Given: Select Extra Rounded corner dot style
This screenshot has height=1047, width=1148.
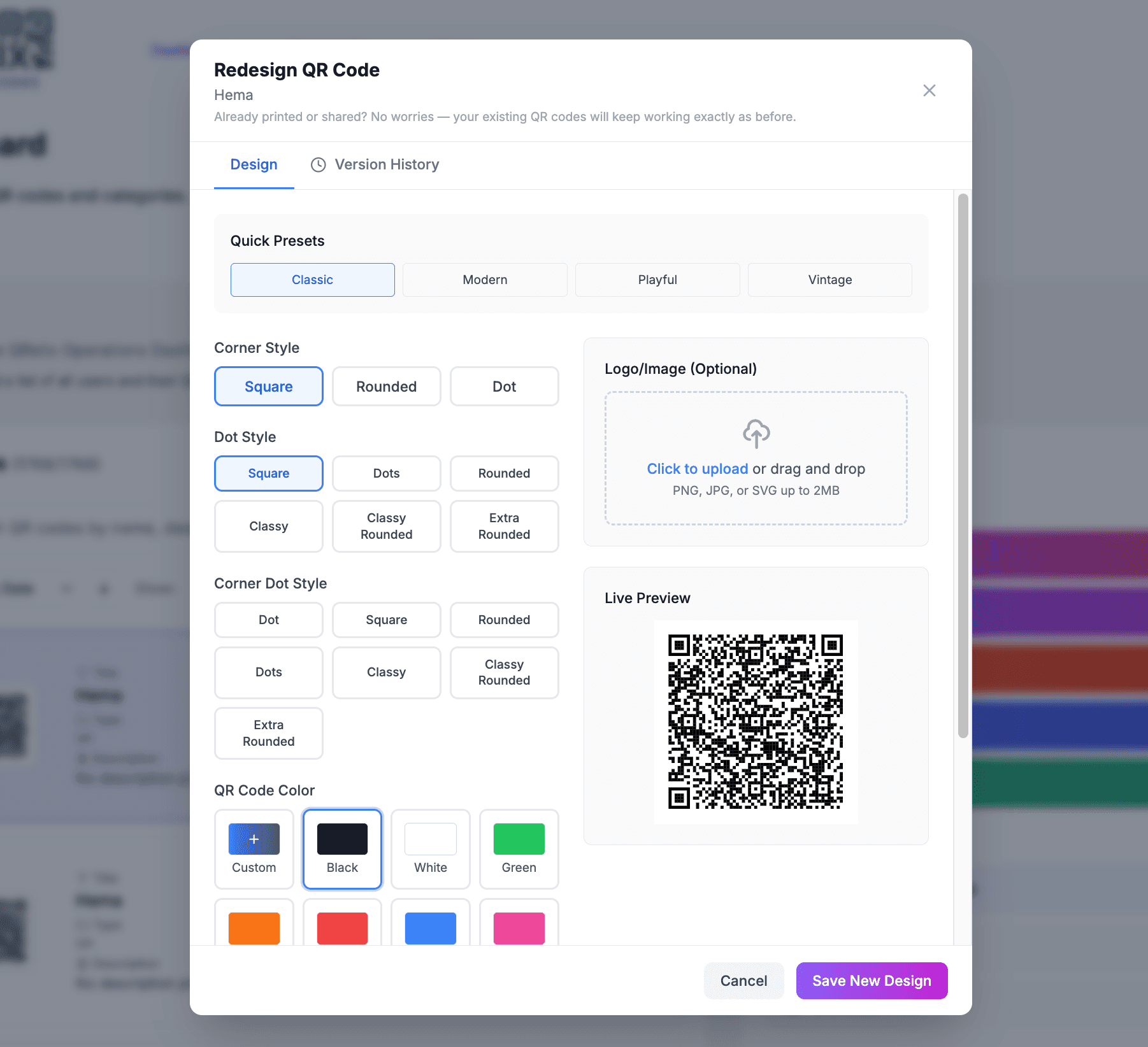Looking at the screenshot, I should coord(268,733).
